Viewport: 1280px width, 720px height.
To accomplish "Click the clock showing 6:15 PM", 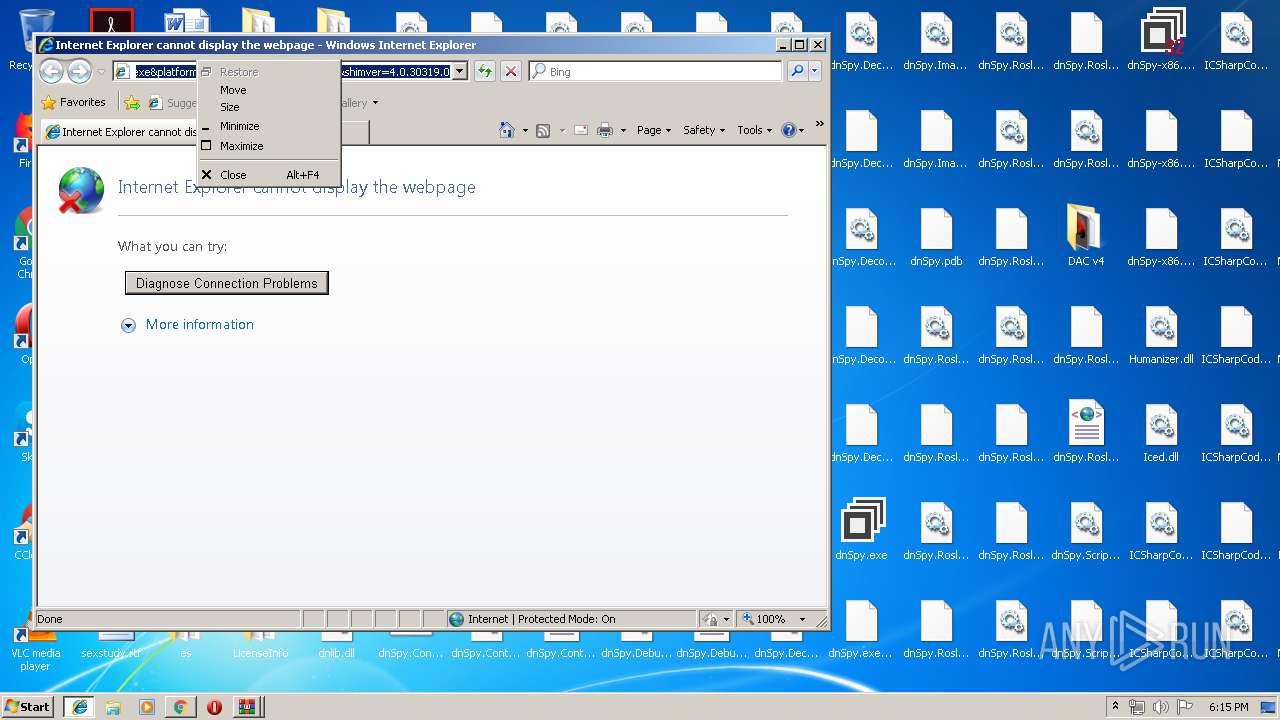I will click(1228, 706).
